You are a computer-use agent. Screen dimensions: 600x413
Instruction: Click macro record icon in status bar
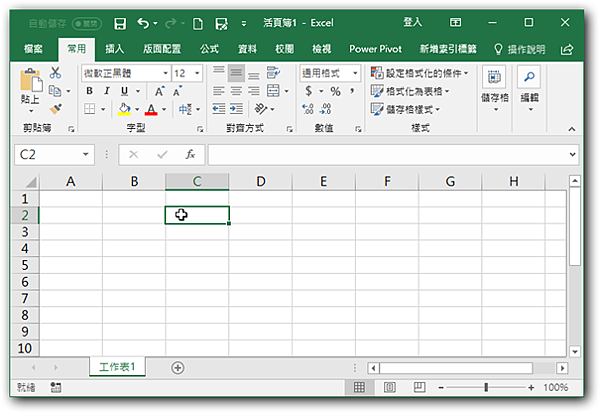point(55,387)
